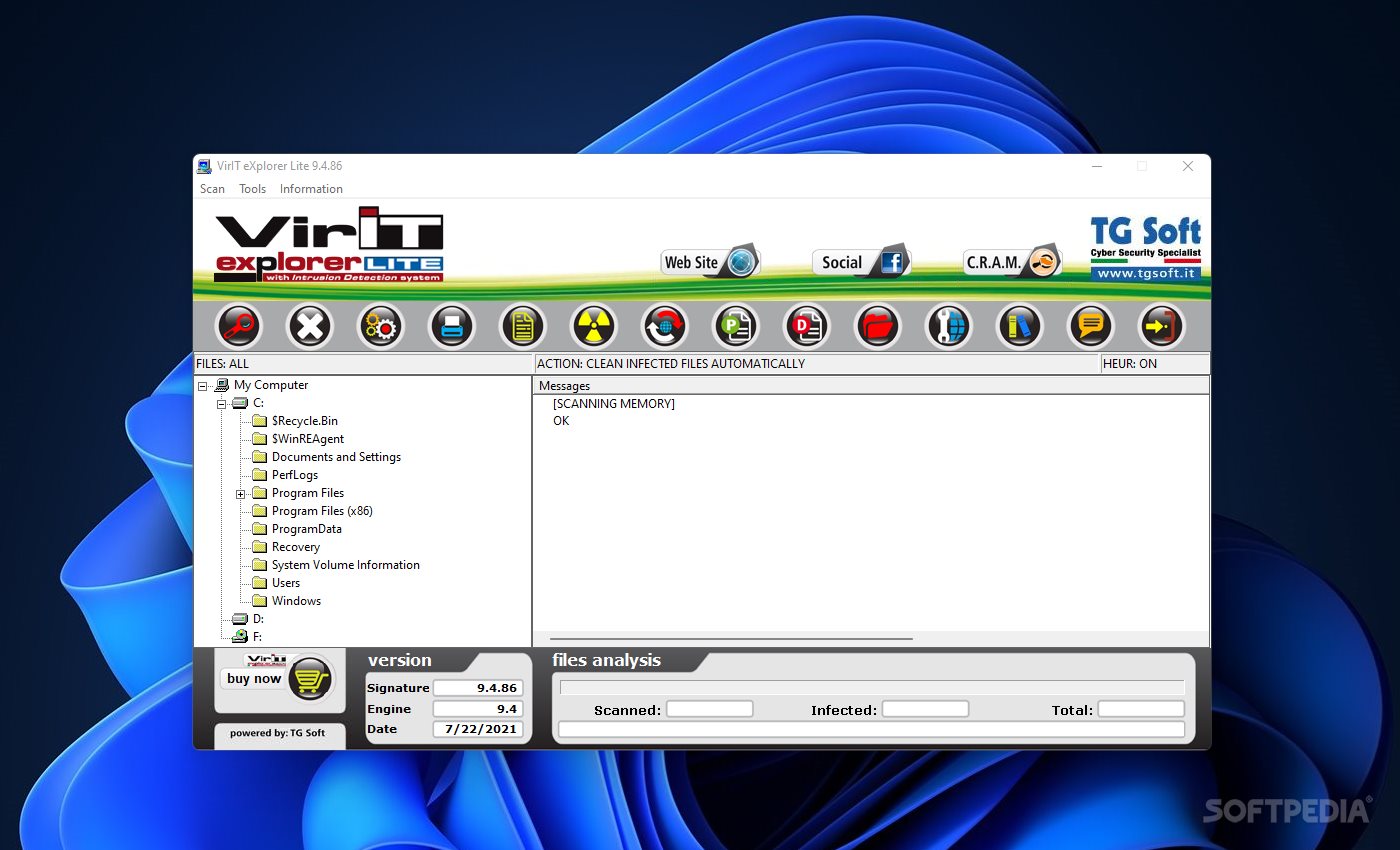The width and height of the screenshot is (1400, 850).
Task: Open the books help icon
Action: (x=1020, y=326)
